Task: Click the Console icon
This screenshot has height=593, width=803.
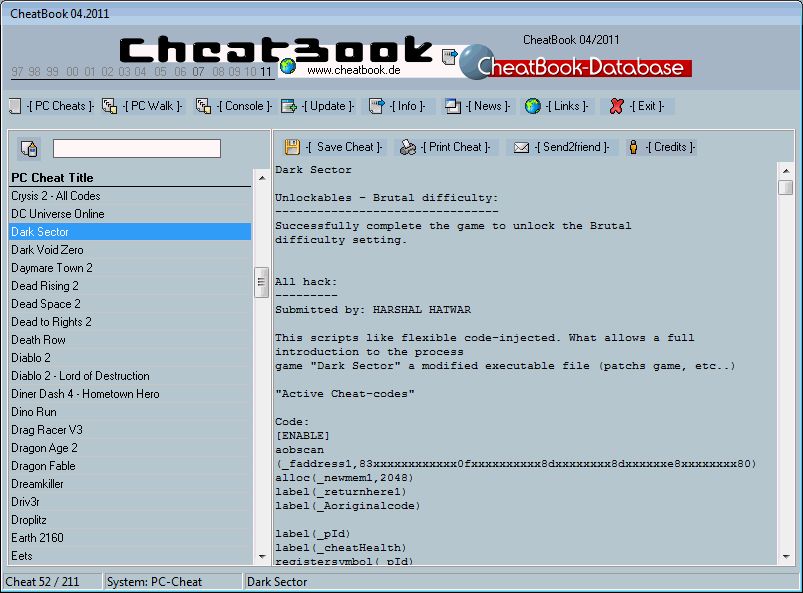Action: (203, 106)
